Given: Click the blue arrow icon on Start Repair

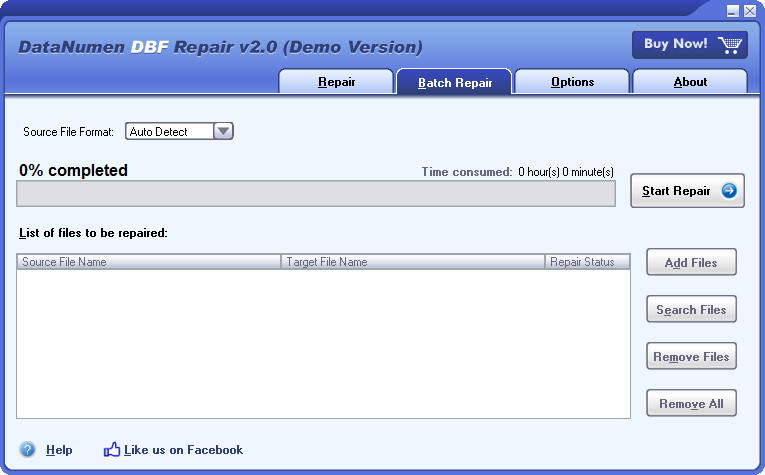Looking at the screenshot, I should (x=729, y=190).
